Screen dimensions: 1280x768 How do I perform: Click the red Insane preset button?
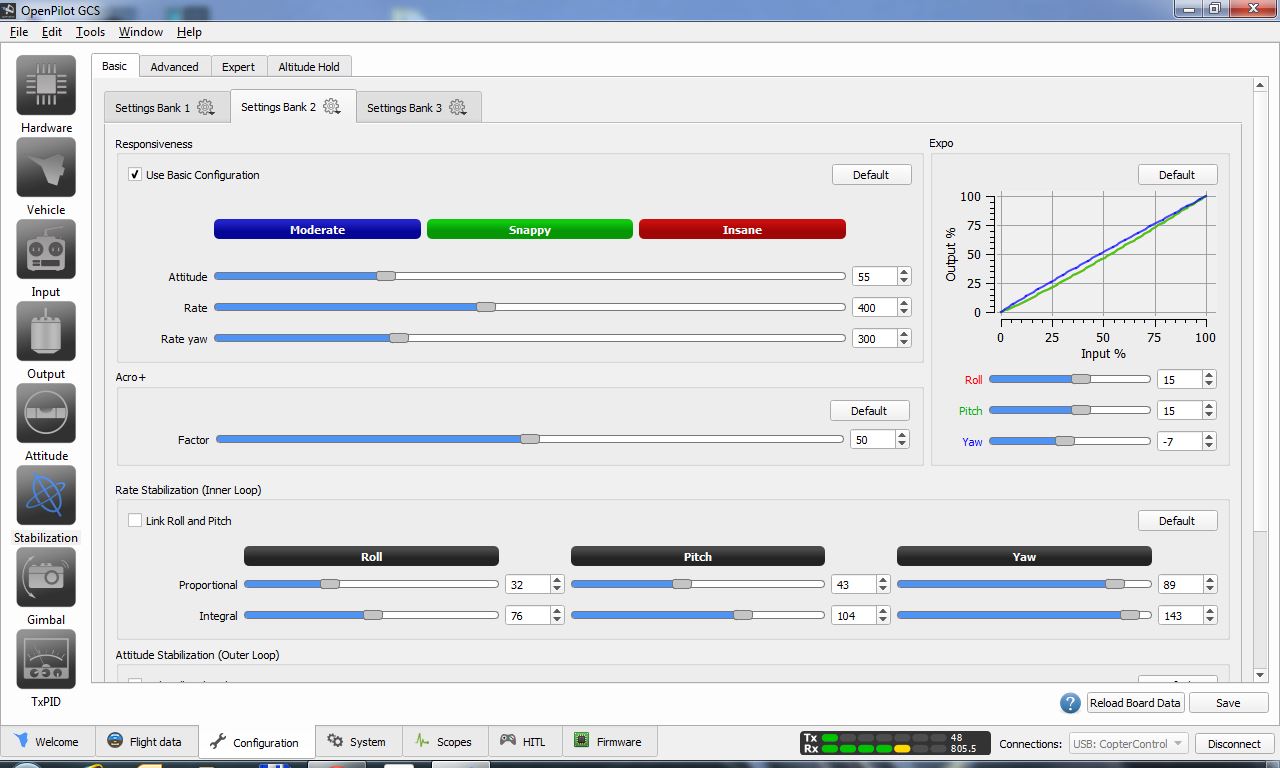click(742, 230)
